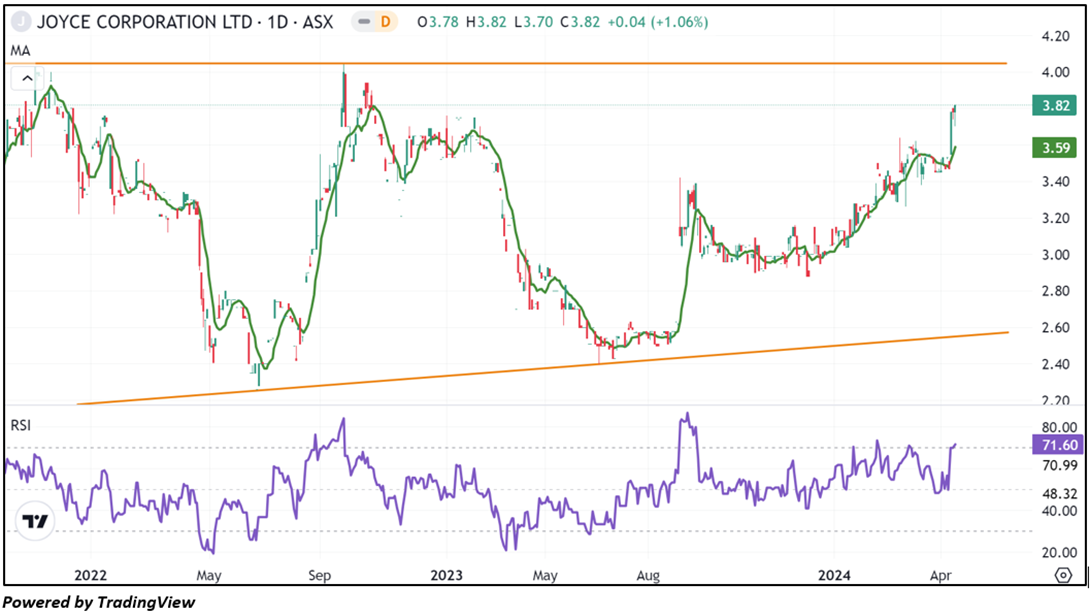Click the TradingView logo badge
The image size is (1090, 615).
(x=35, y=520)
